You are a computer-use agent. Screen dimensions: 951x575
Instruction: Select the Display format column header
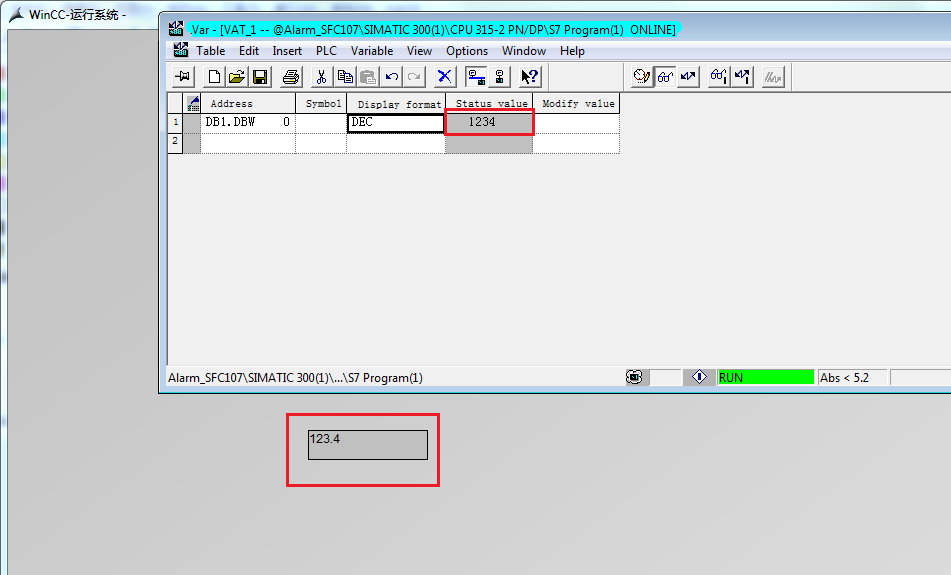click(396, 103)
